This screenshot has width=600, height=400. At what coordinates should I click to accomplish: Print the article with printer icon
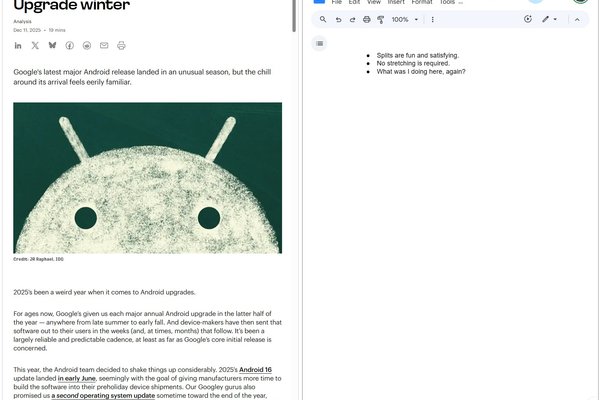click(x=121, y=46)
